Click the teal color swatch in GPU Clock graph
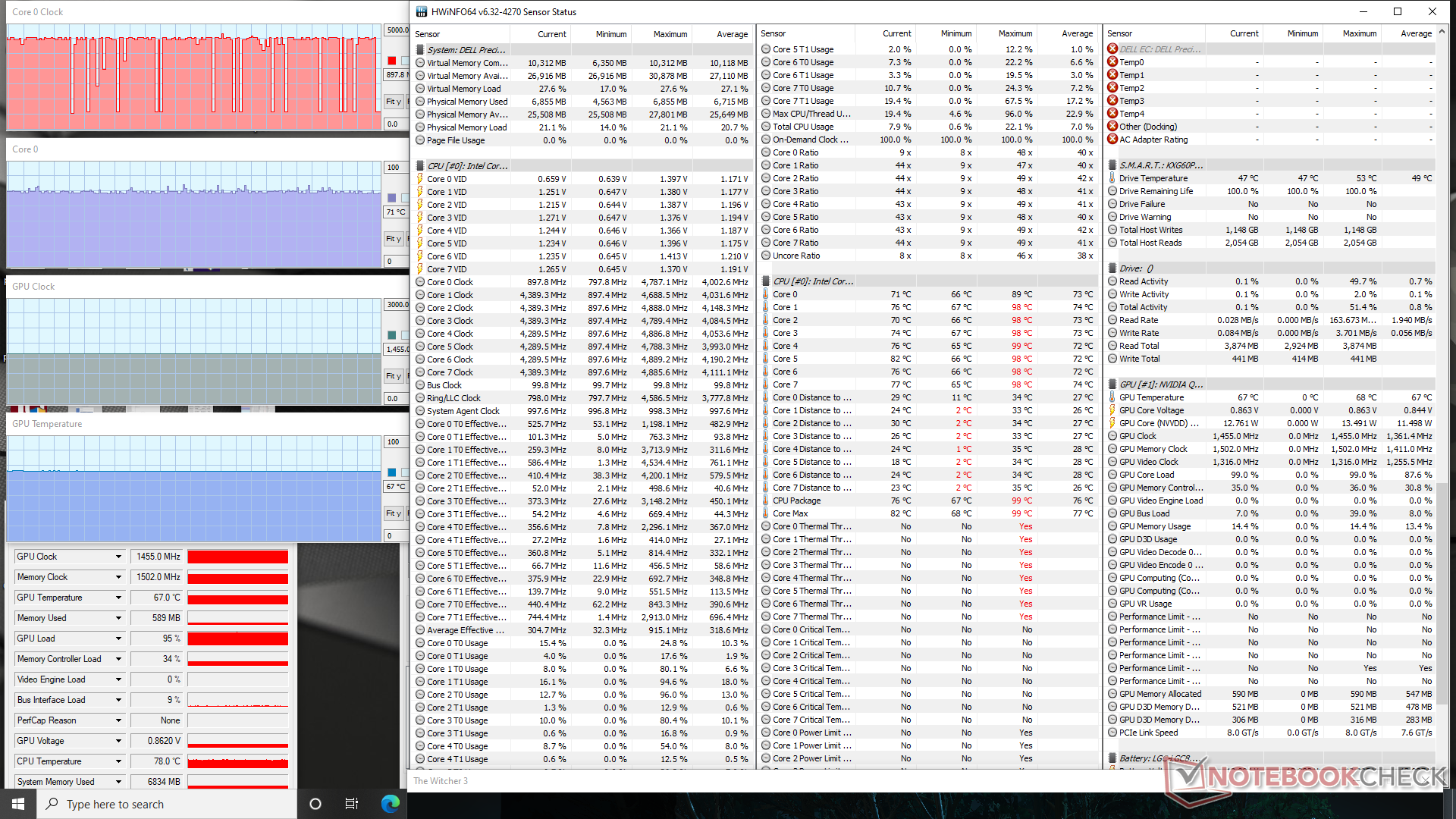The width and height of the screenshot is (1456, 819). [391, 335]
